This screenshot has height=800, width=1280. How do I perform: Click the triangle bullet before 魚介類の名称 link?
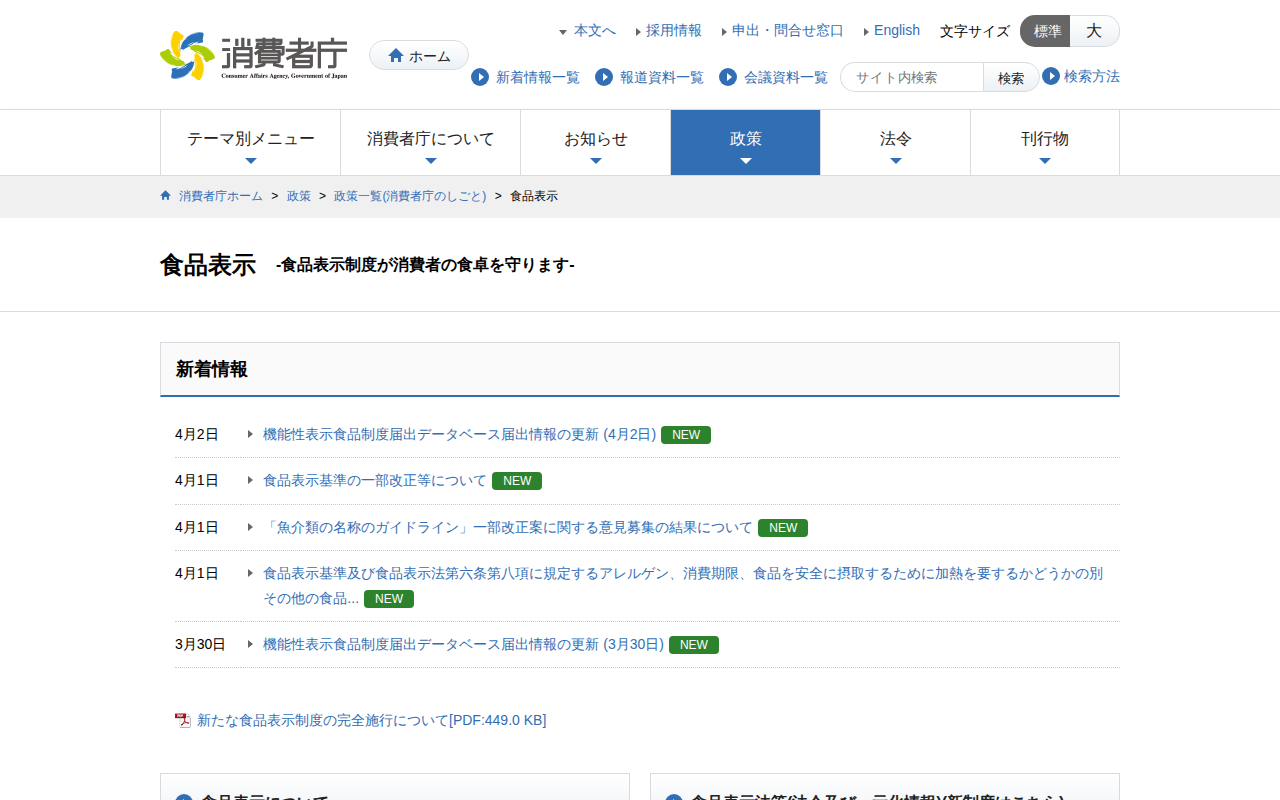[250, 527]
